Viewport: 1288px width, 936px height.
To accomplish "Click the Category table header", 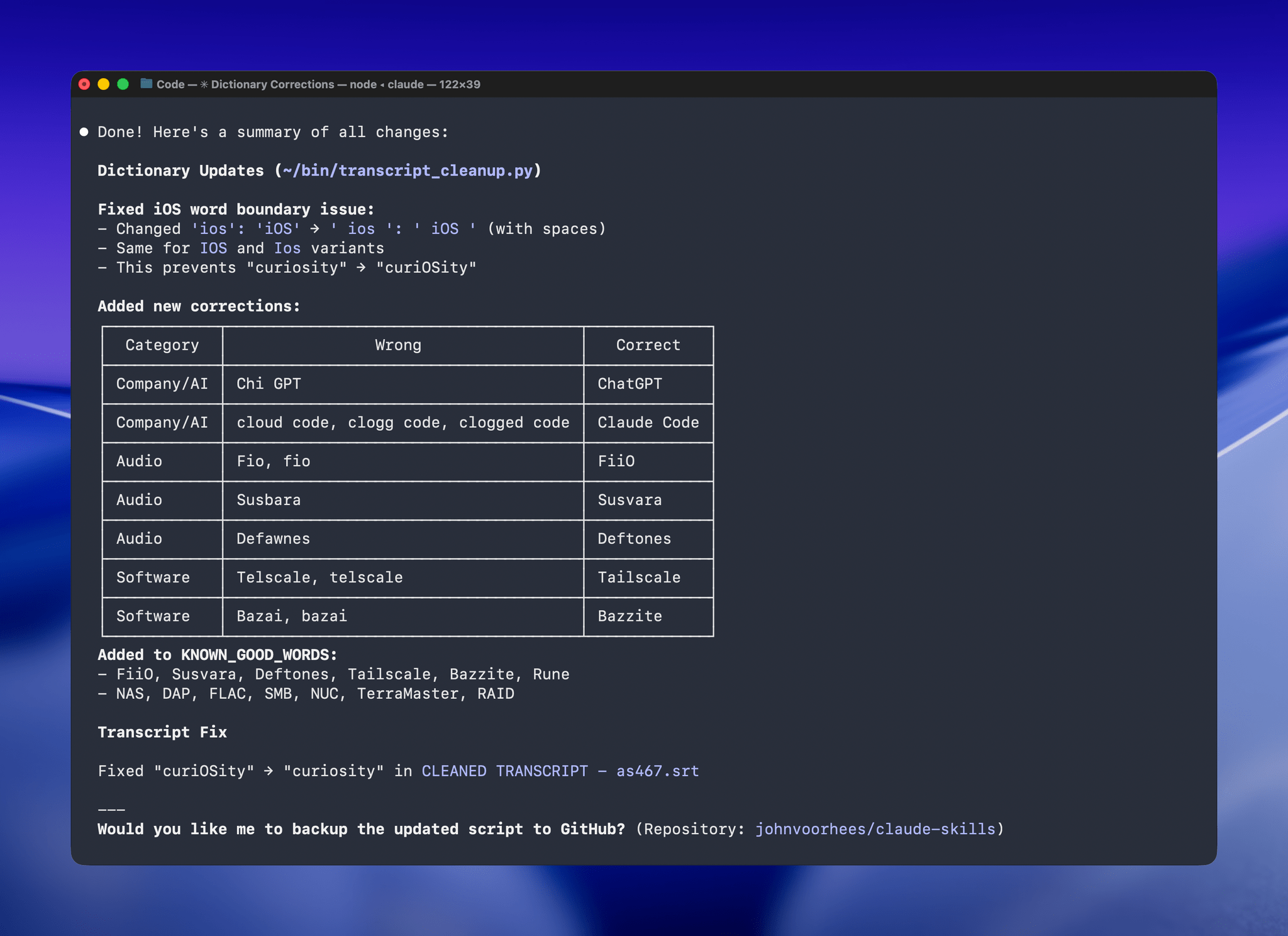I will [162, 345].
